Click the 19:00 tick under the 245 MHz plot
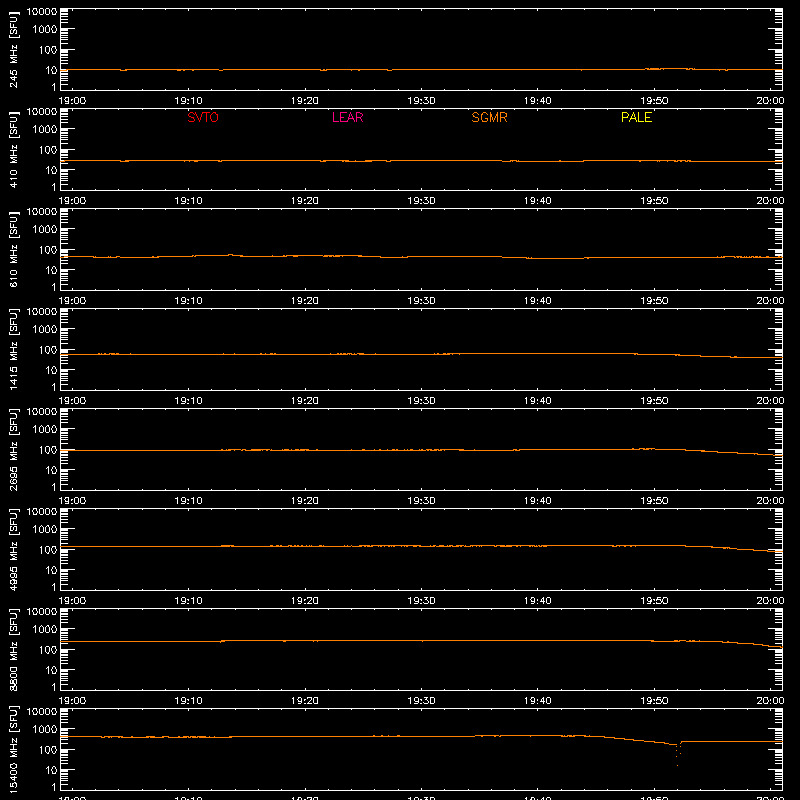The width and height of the screenshot is (800, 800). [x=72, y=101]
